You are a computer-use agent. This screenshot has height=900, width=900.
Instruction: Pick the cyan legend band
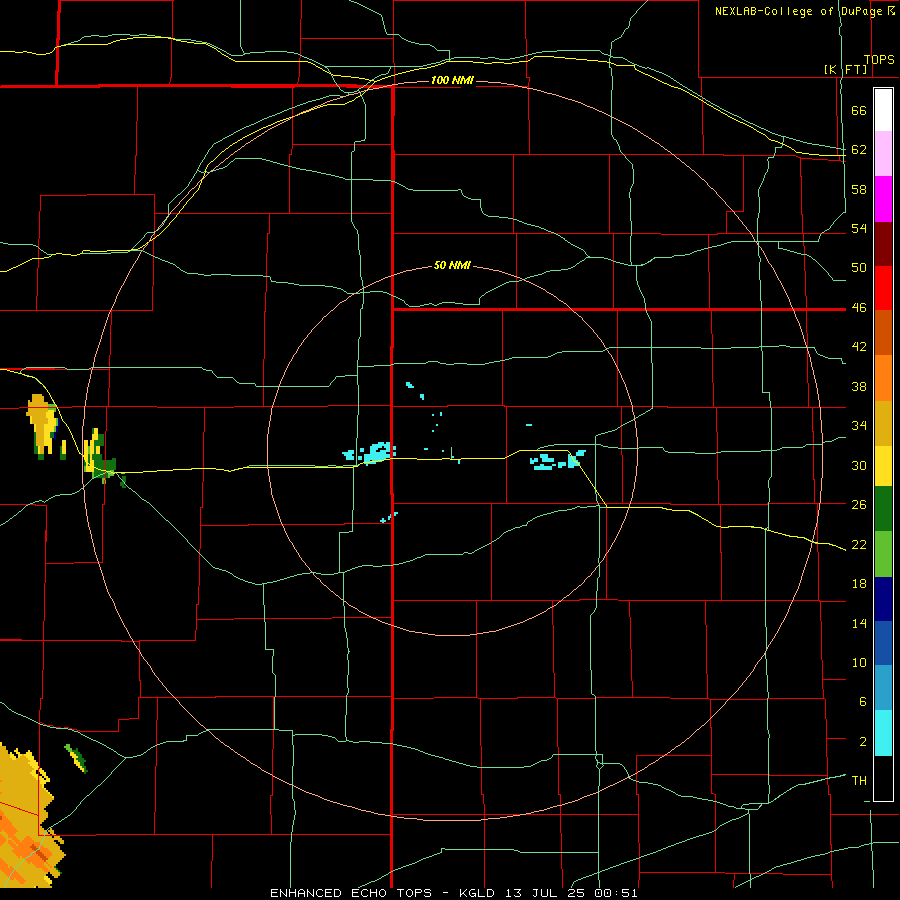[x=883, y=733]
